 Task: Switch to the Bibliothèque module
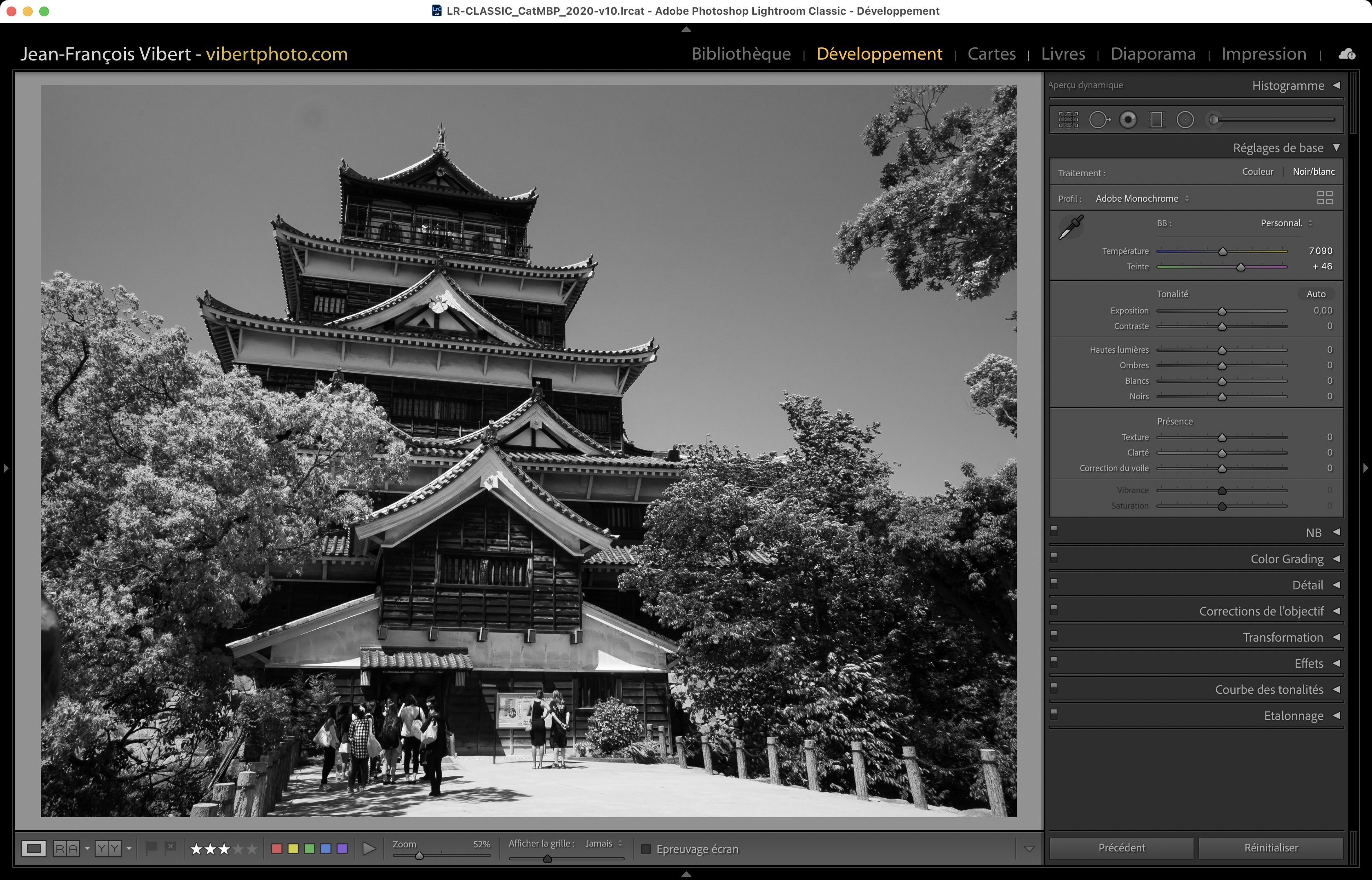[x=741, y=54]
